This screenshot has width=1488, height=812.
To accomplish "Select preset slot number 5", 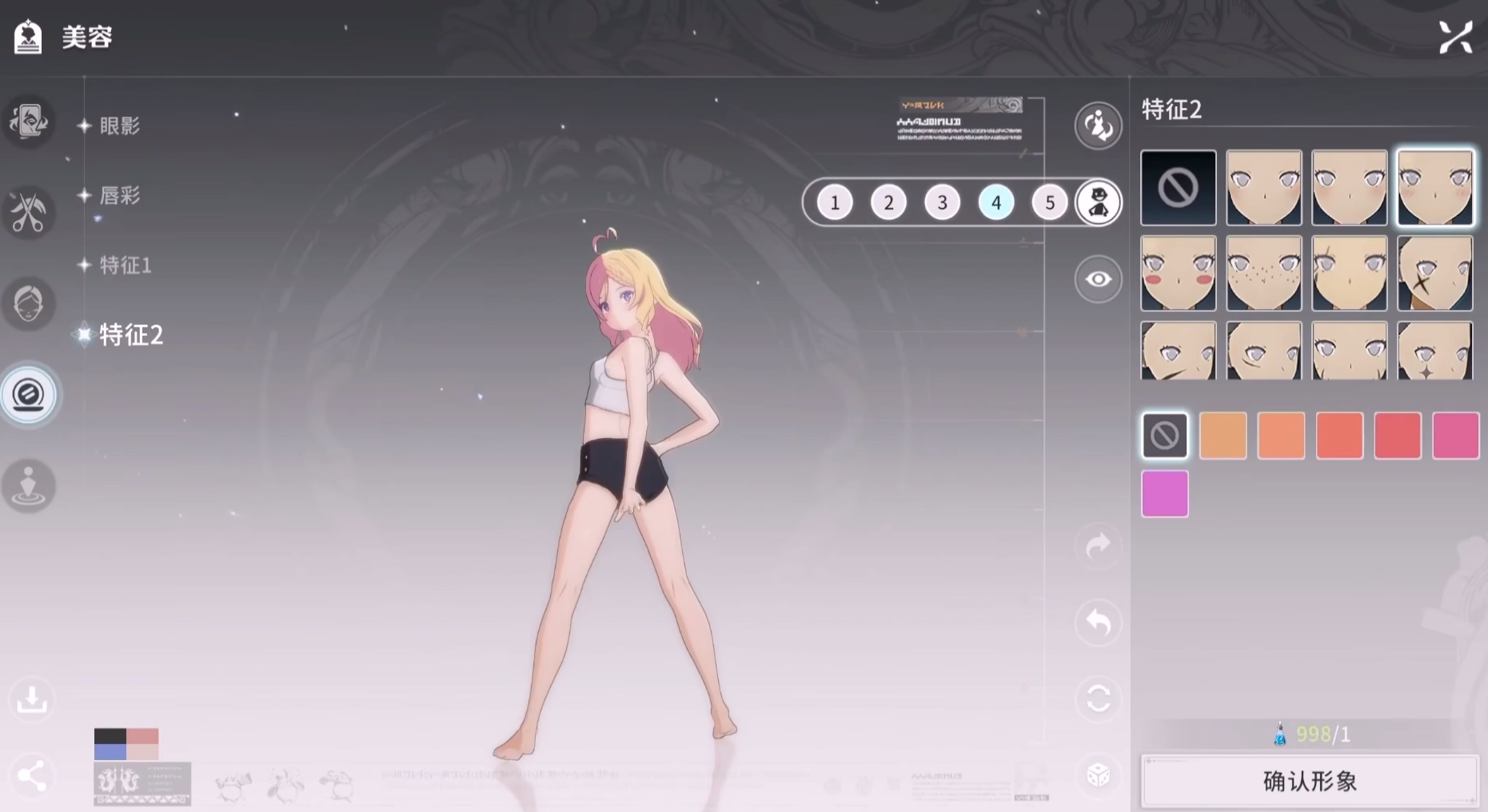I will point(1049,203).
